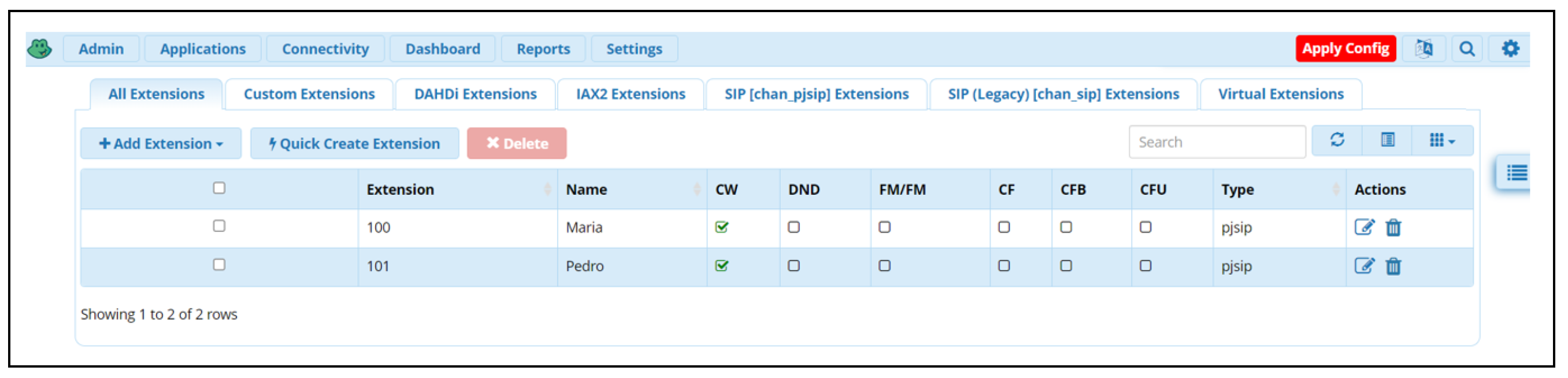Viewport: 1568px width, 378px height.
Task: Expand the Add Extension dropdown
Action: coord(161,144)
